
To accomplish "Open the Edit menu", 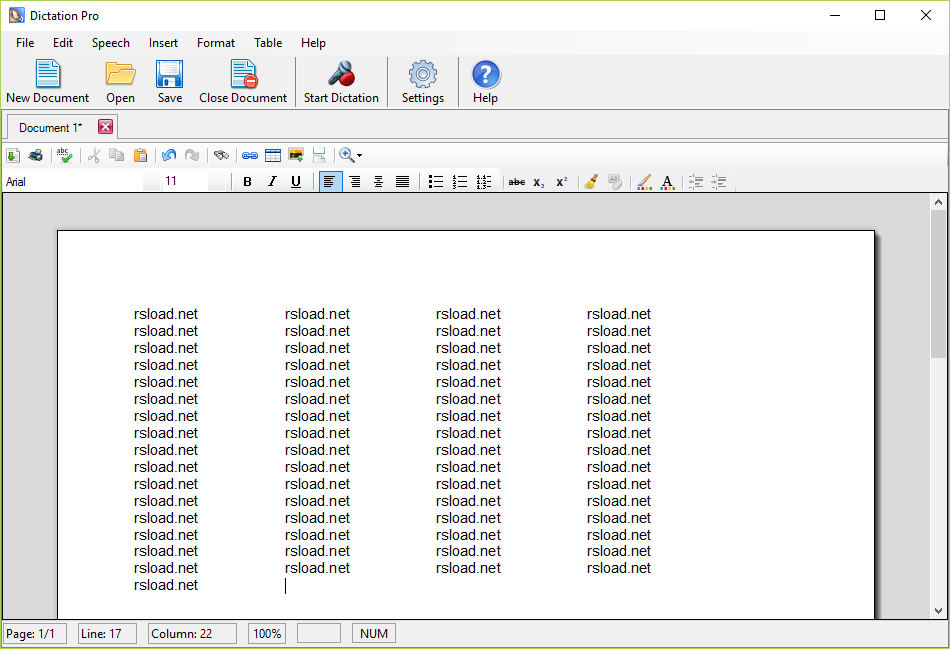I will 62,43.
